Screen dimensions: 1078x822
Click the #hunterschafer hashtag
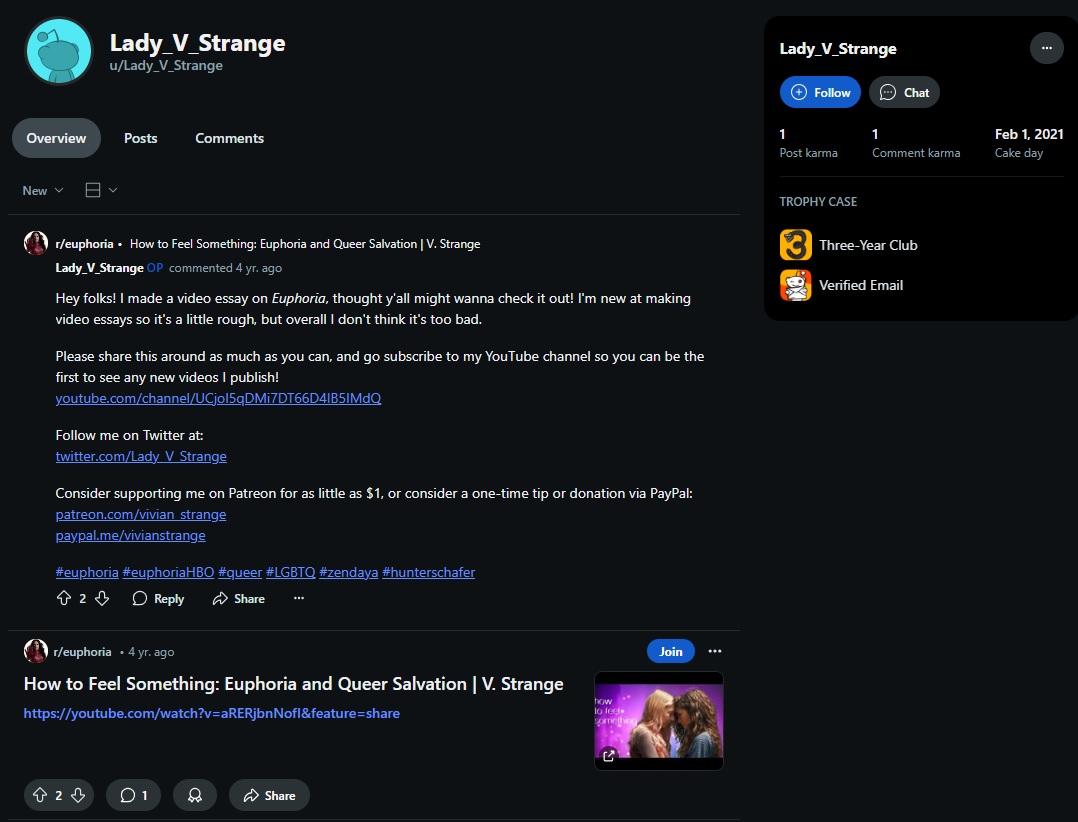click(x=428, y=573)
